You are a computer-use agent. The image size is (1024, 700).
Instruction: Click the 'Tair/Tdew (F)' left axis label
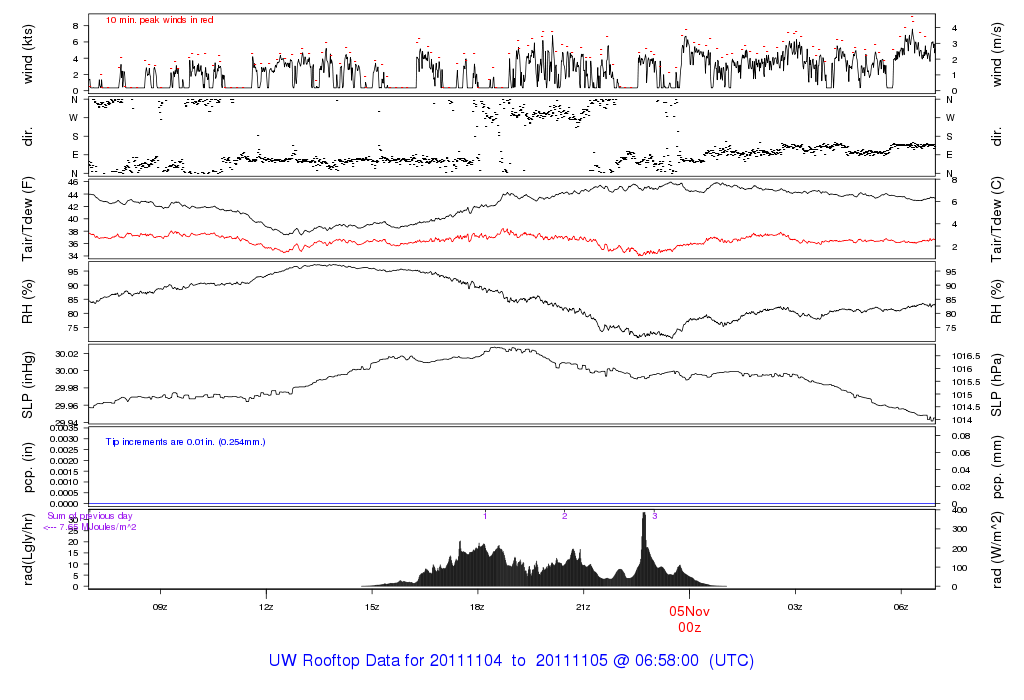coord(29,219)
